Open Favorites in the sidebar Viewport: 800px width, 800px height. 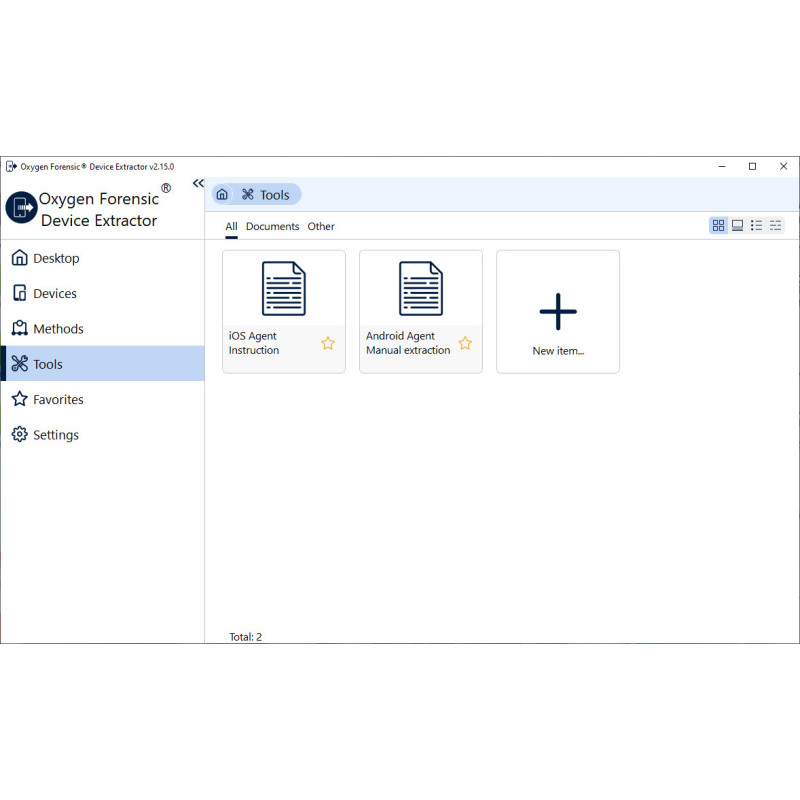point(102,399)
